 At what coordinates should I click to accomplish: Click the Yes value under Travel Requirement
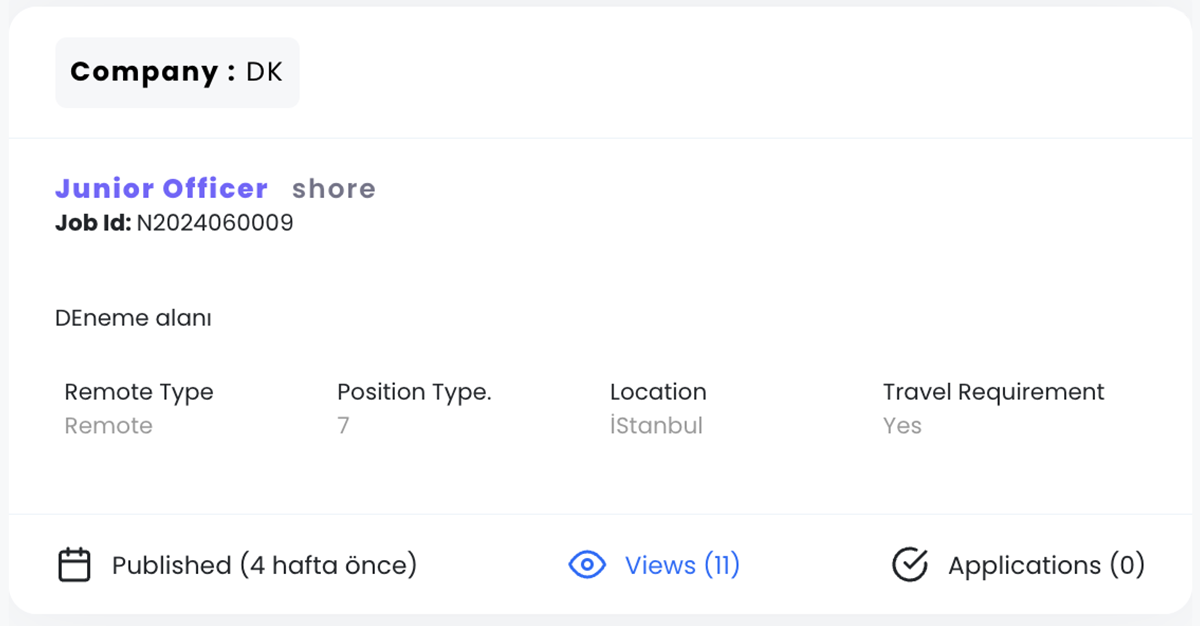[x=902, y=426]
